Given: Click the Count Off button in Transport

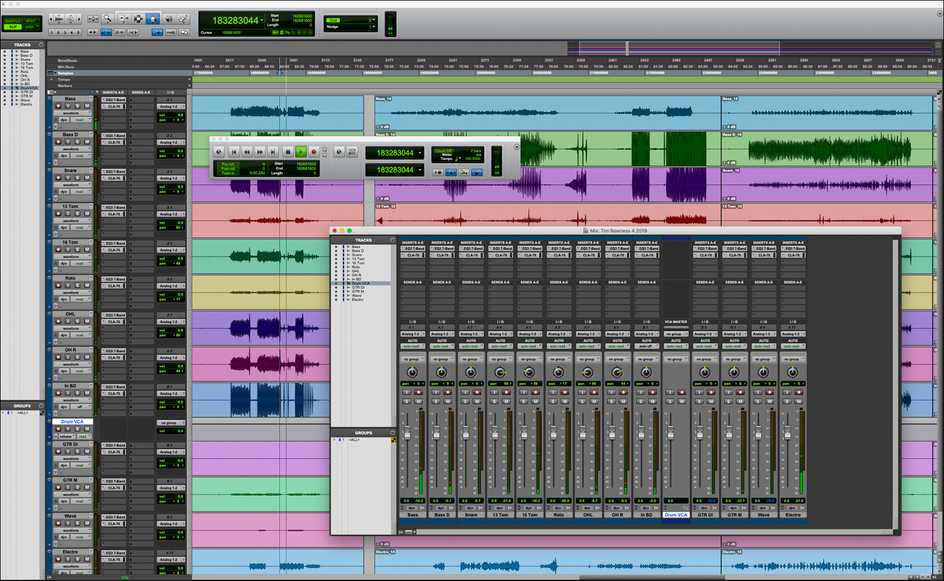Looking at the screenshot, I should pyautogui.click(x=443, y=151).
